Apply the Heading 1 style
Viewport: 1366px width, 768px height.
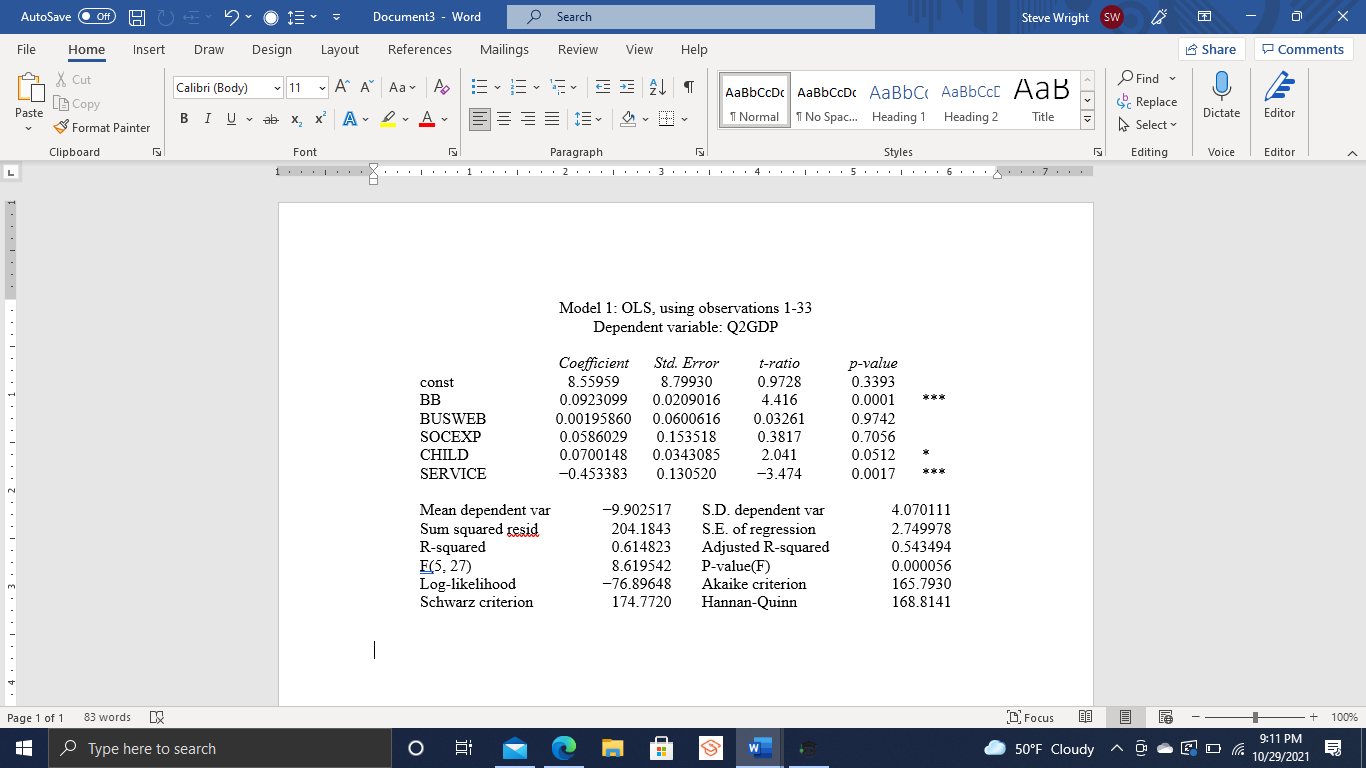898,100
